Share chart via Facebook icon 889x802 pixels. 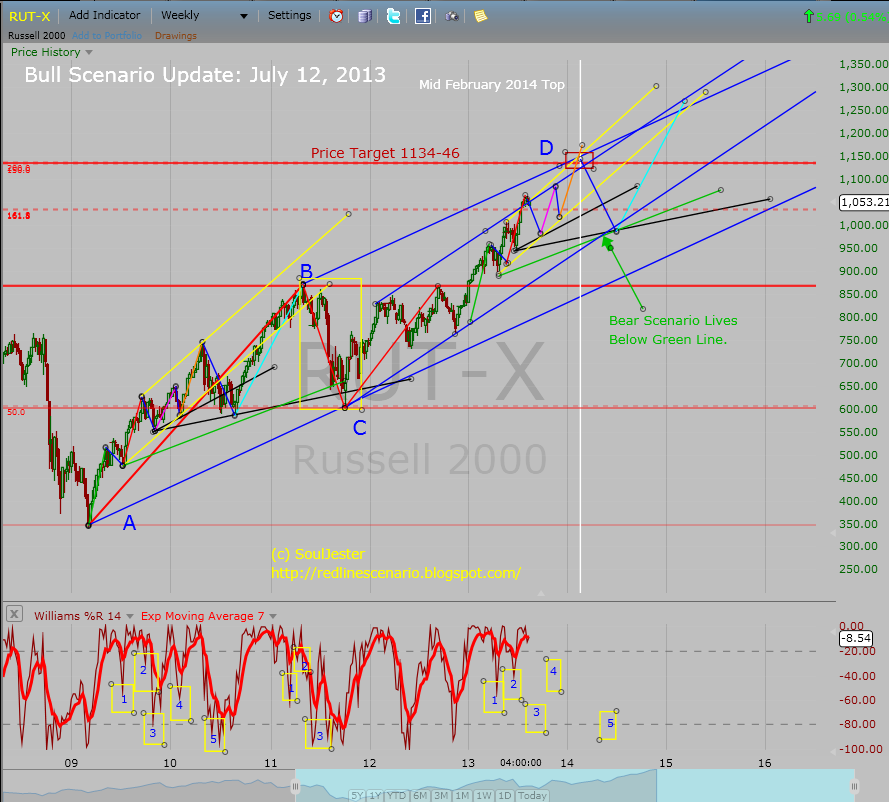422,16
